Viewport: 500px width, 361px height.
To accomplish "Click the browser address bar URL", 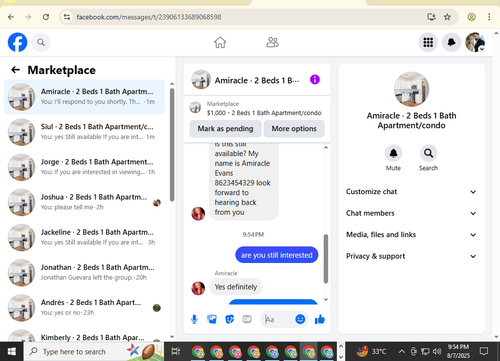I will coord(148,17).
